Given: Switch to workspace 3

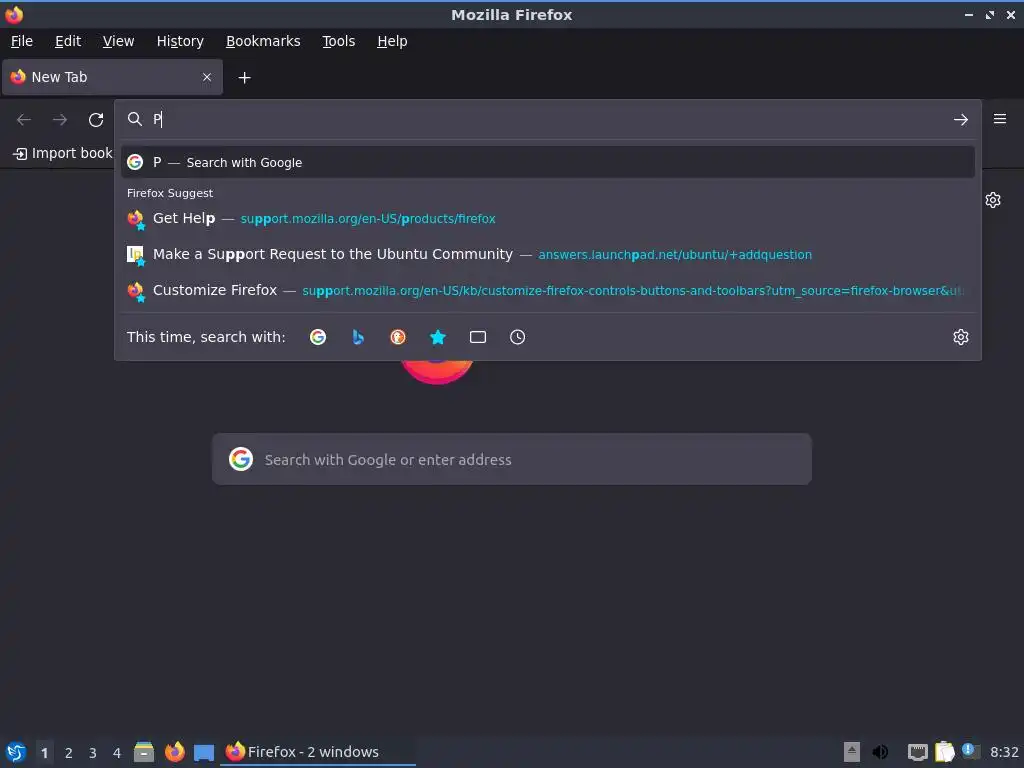Looking at the screenshot, I should 93,752.
